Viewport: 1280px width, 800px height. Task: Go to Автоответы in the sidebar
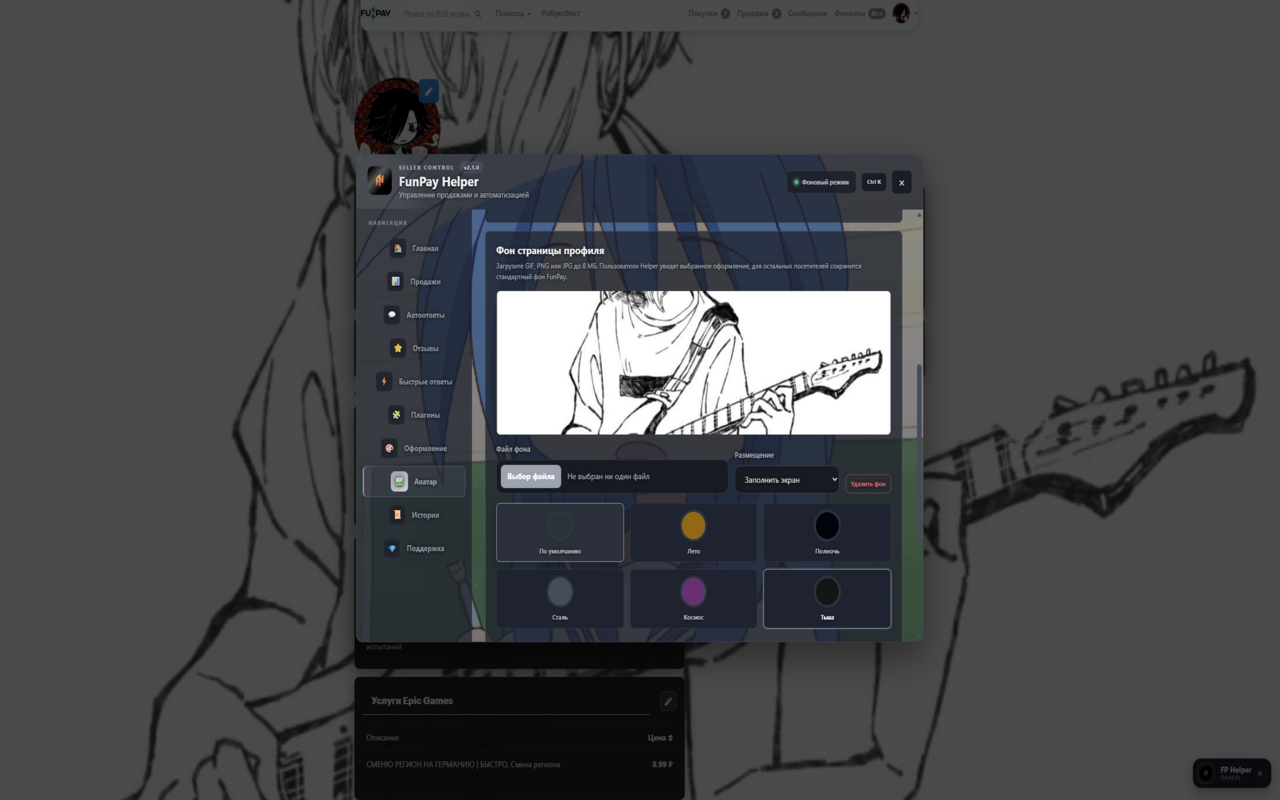414,315
